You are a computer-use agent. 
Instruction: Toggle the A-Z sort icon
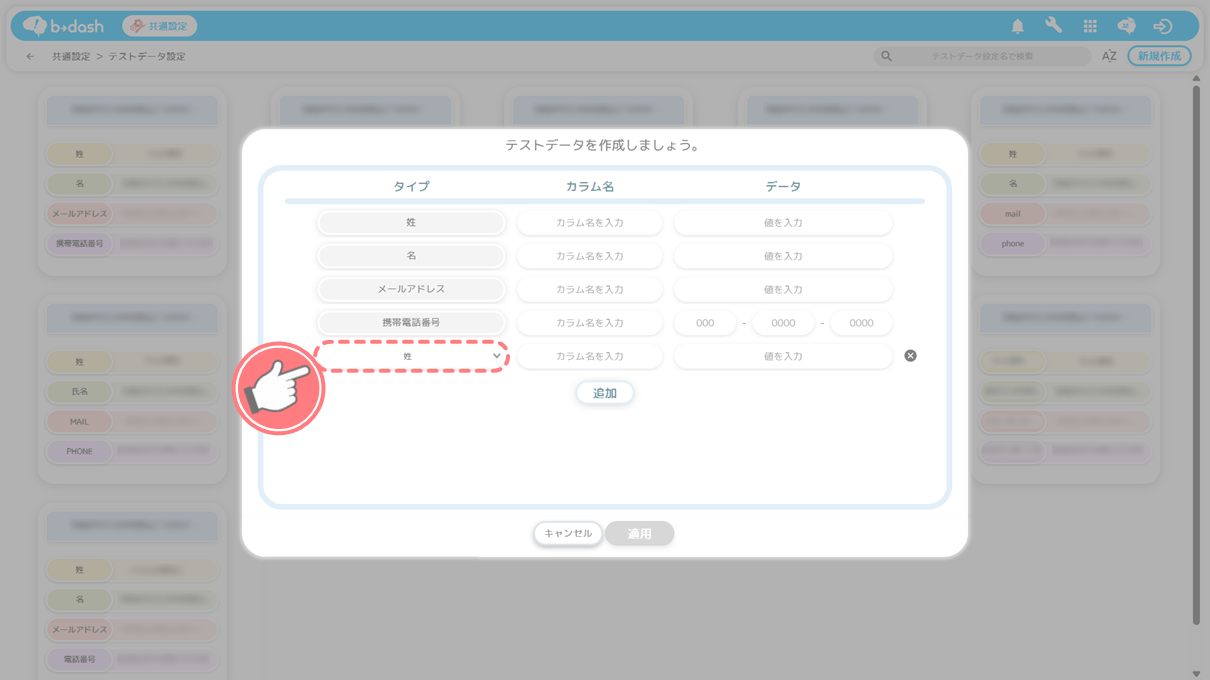[x=1109, y=57]
